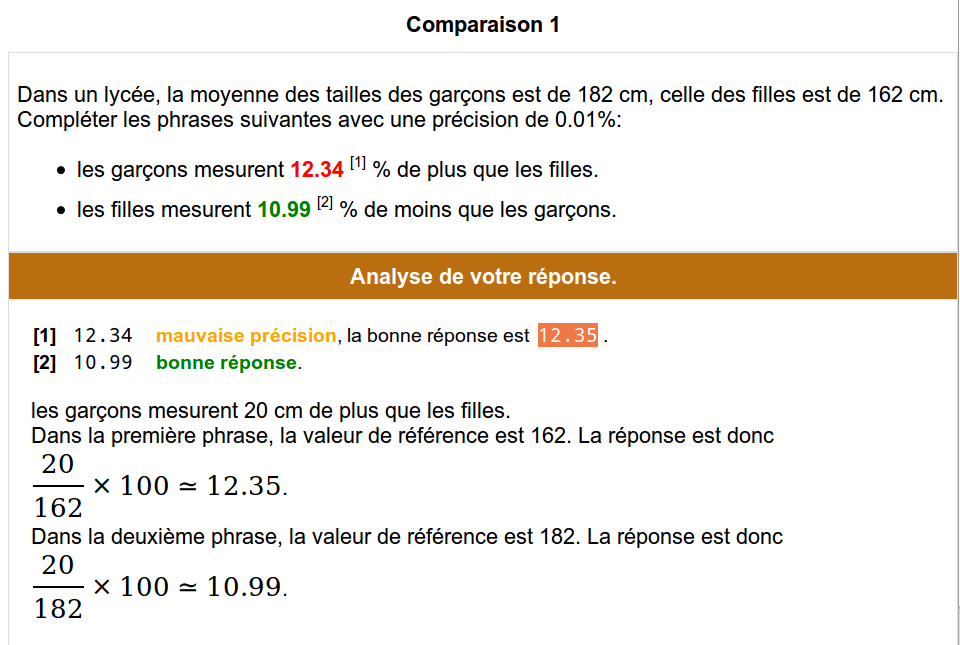Click the "Compléter les phrases suivantes" instruction line
Image resolution: width=960 pixels, height=645 pixels.
(x=319, y=119)
